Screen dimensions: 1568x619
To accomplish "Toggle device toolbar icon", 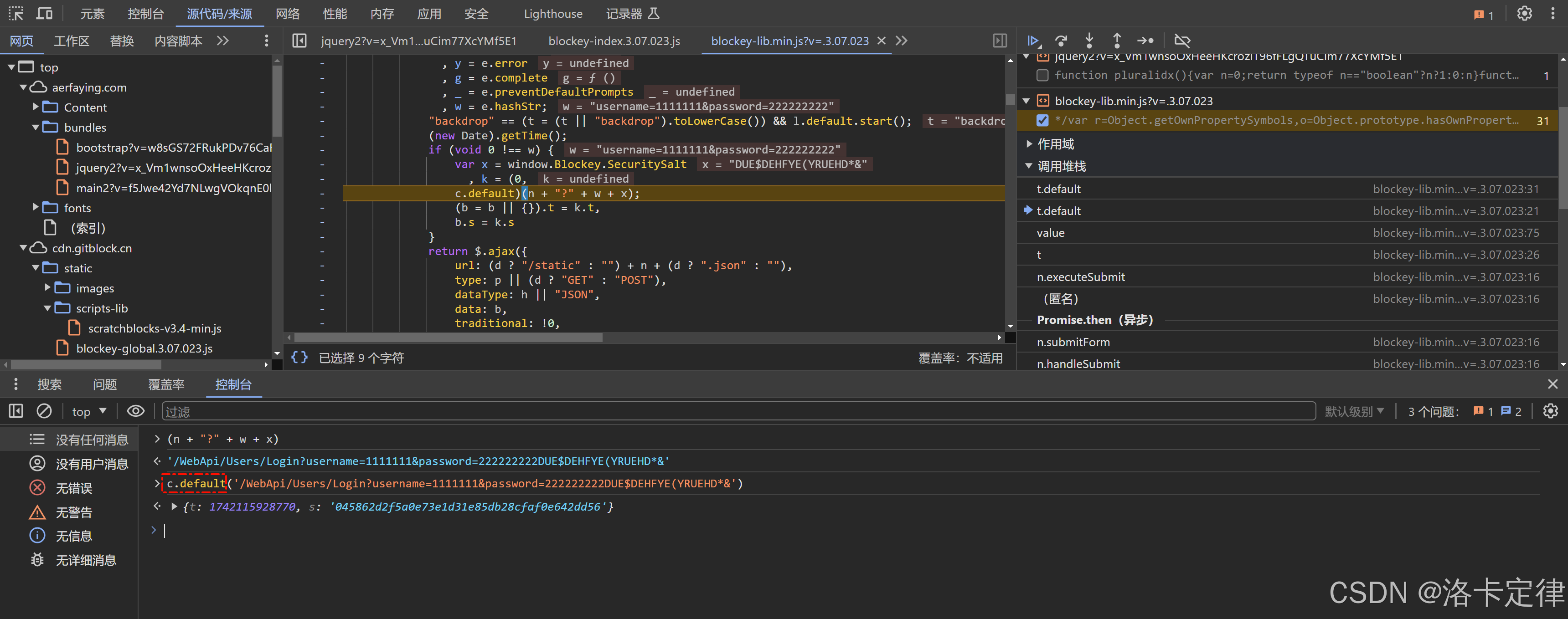I will point(44,13).
